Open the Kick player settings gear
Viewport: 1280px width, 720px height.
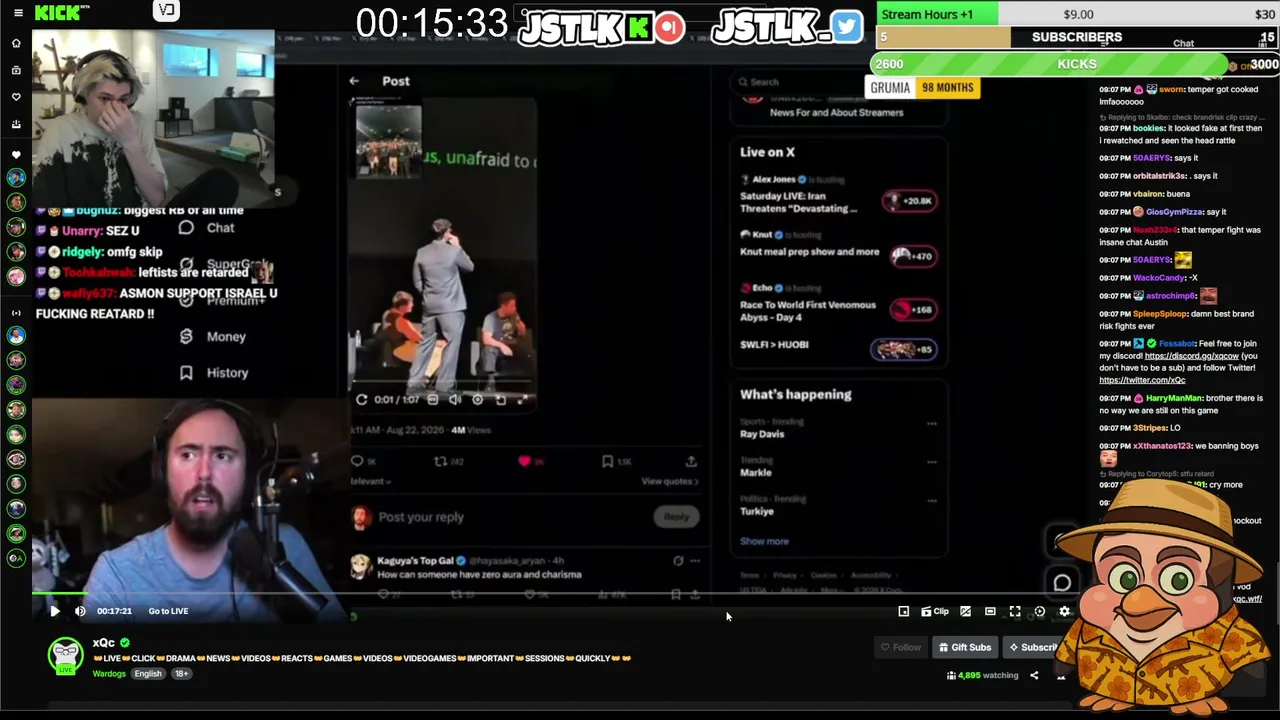tap(1064, 611)
